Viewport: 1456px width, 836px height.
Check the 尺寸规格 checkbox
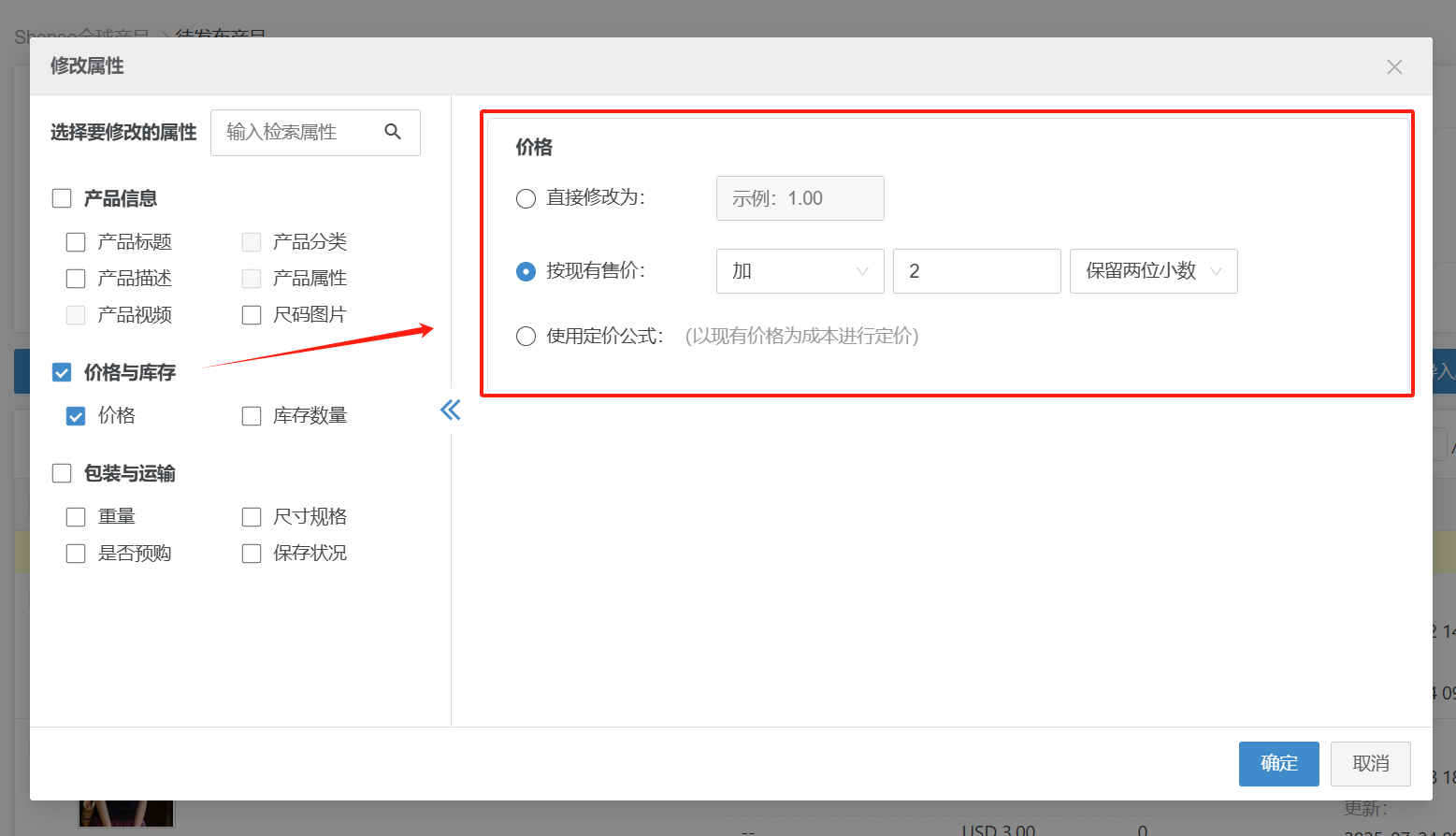click(252, 517)
